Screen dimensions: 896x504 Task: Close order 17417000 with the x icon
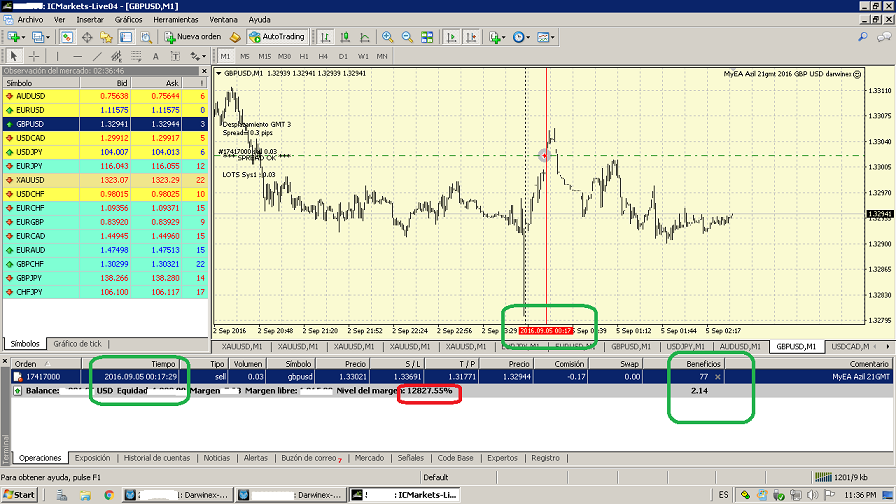point(716,377)
